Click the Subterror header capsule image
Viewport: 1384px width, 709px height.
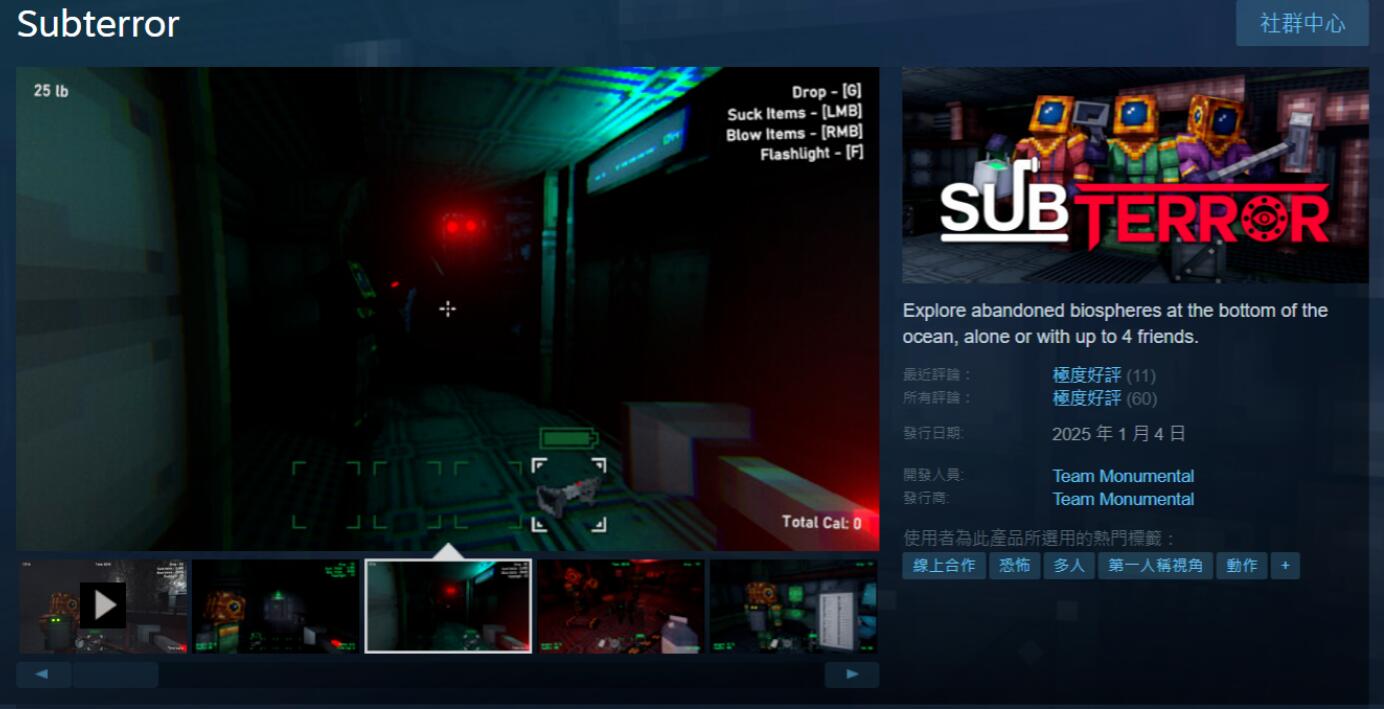coord(1135,175)
